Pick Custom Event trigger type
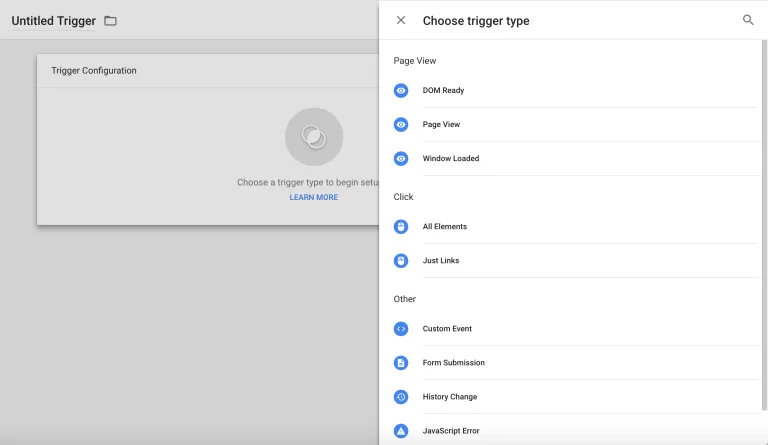768x445 pixels. [575, 328]
